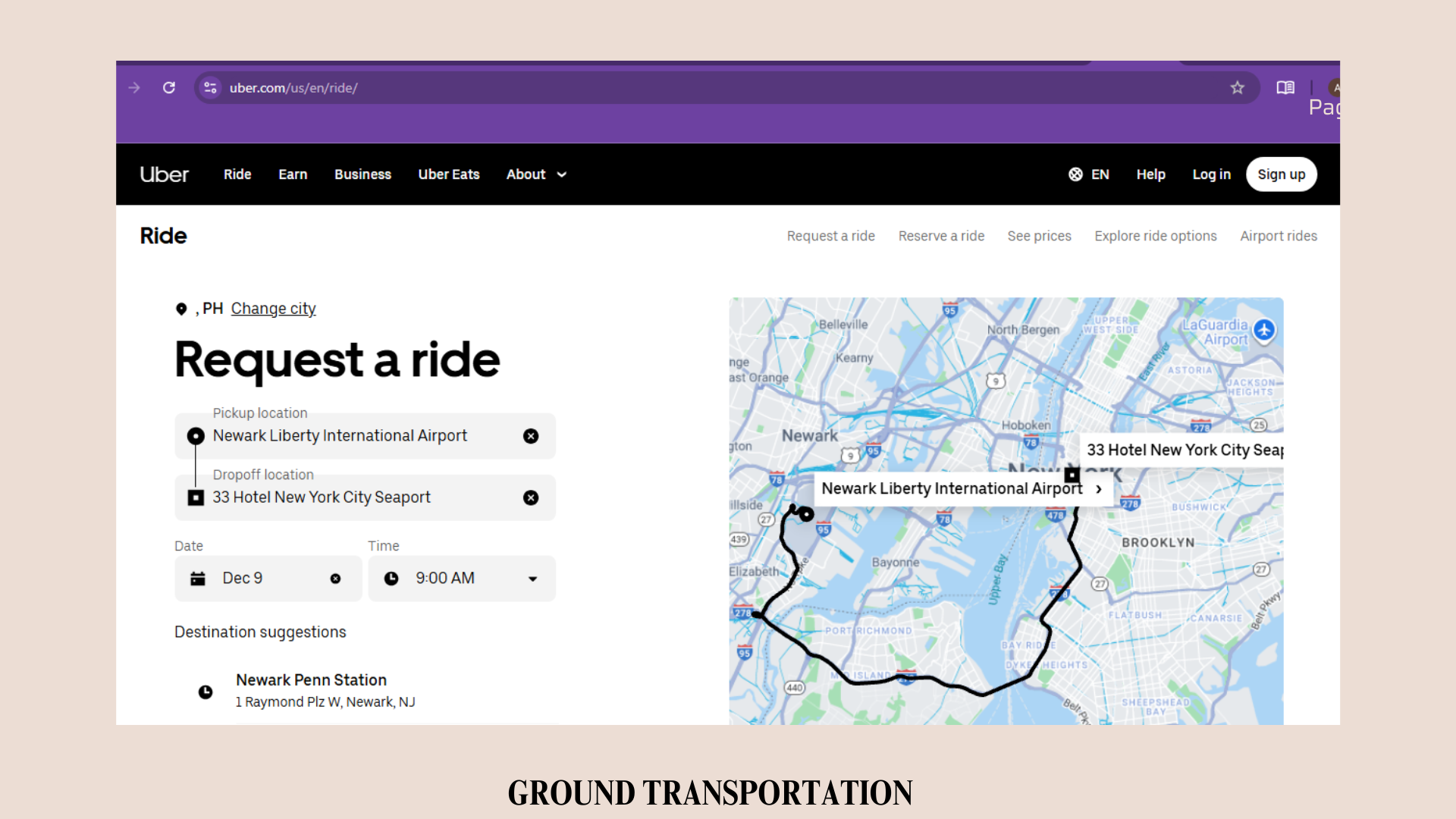Clear the dropoff location field
Viewport: 1456px width, 819px height.
click(531, 497)
